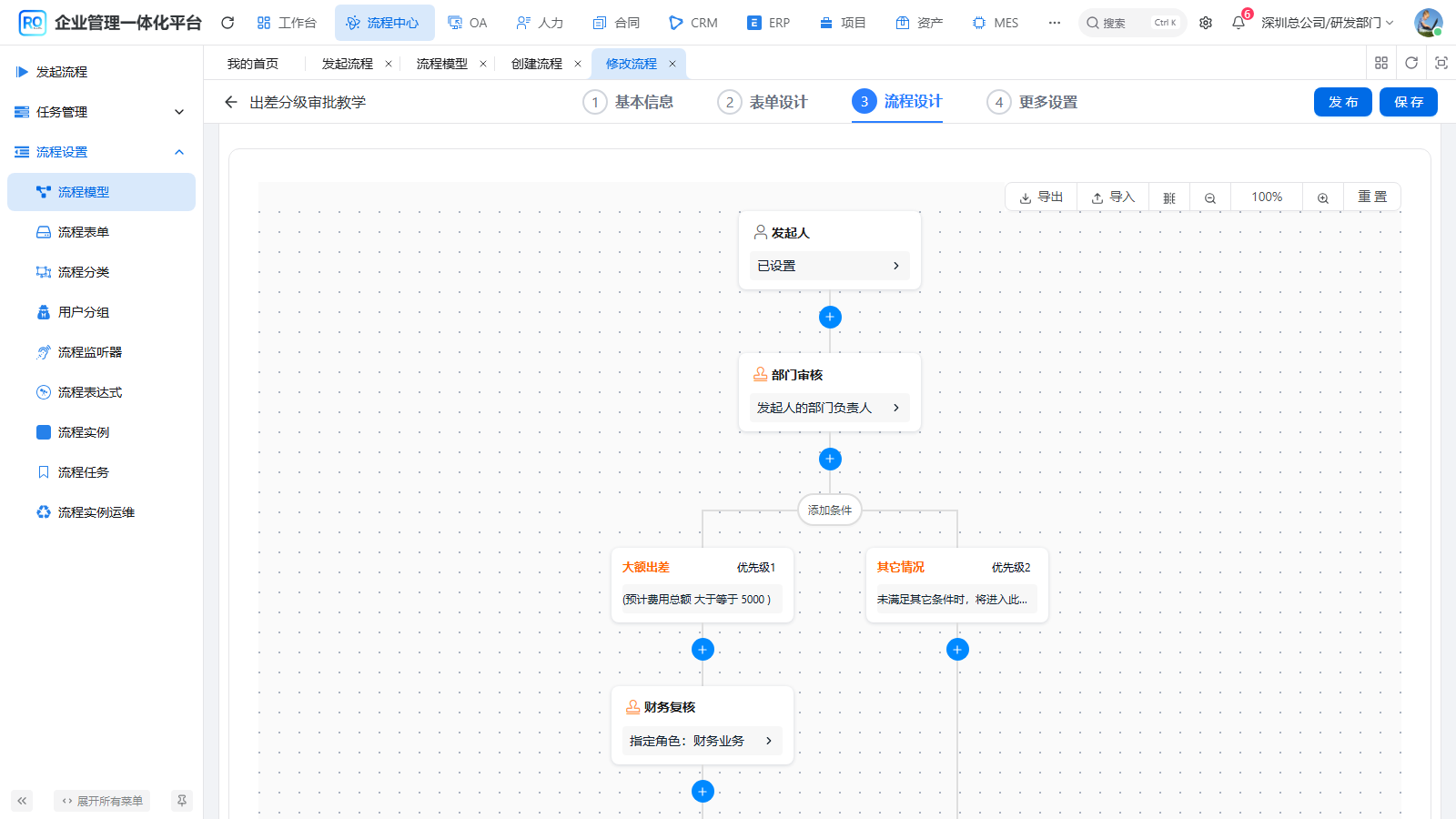Click the 保存 save button
This screenshot has height=819, width=1456.
pyautogui.click(x=1409, y=102)
